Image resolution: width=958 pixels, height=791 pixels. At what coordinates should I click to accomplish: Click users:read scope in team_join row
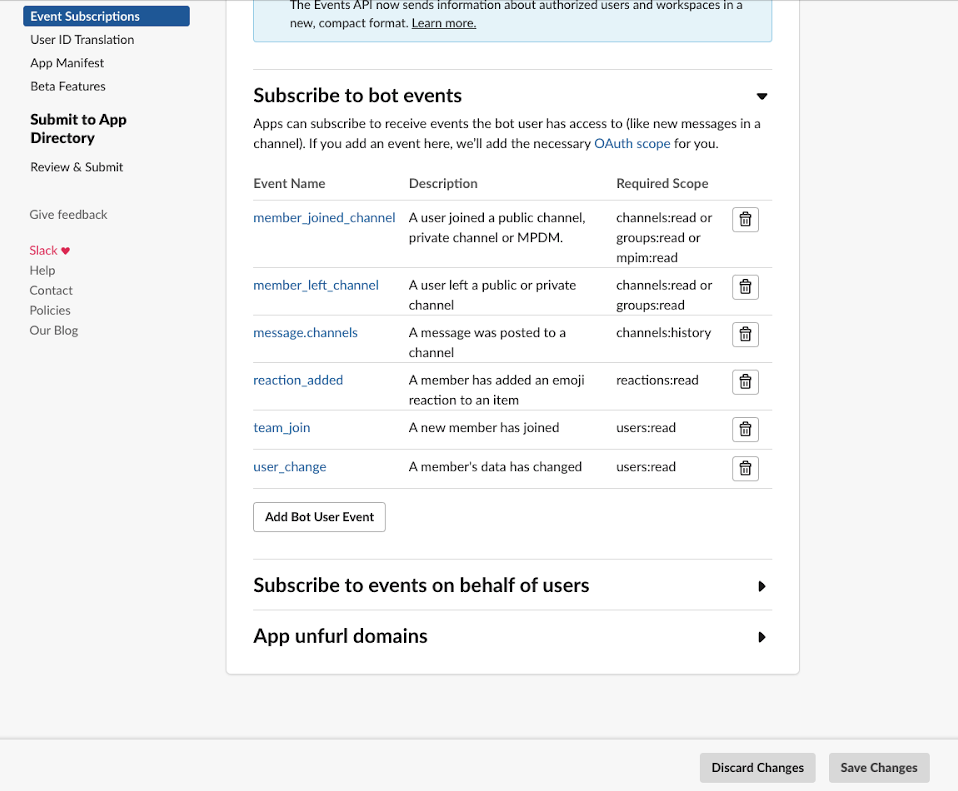coord(646,428)
